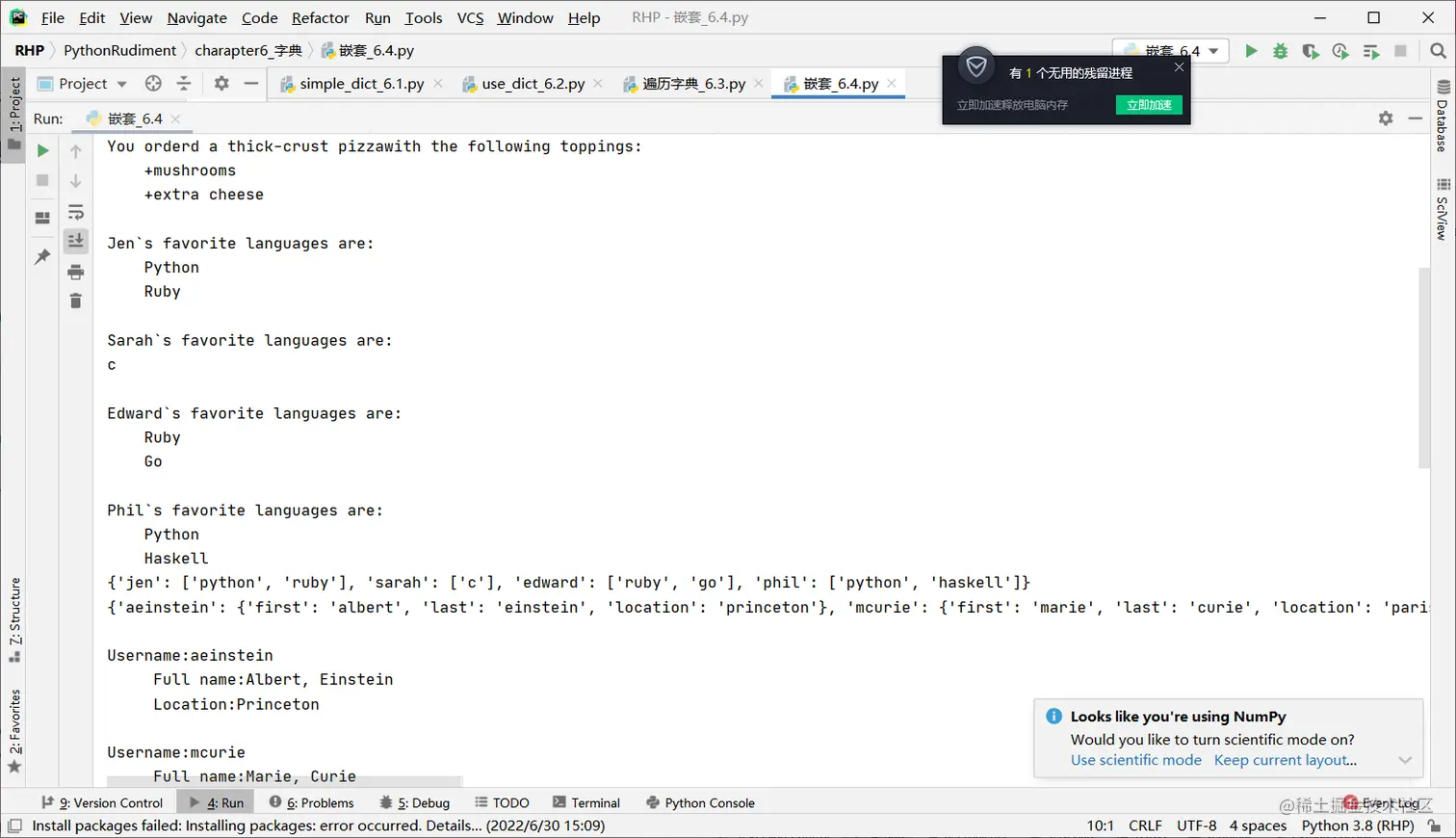Image resolution: width=1456 pixels, height=838 pixels.
Task: Print the console output
Action: coord(76,273)
